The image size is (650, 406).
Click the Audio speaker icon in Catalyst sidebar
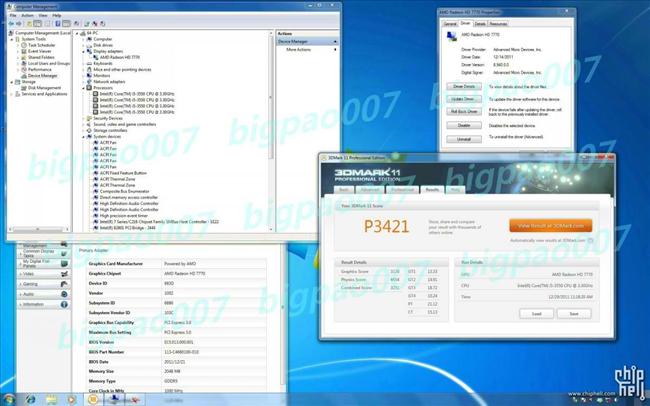pos(64,294)
